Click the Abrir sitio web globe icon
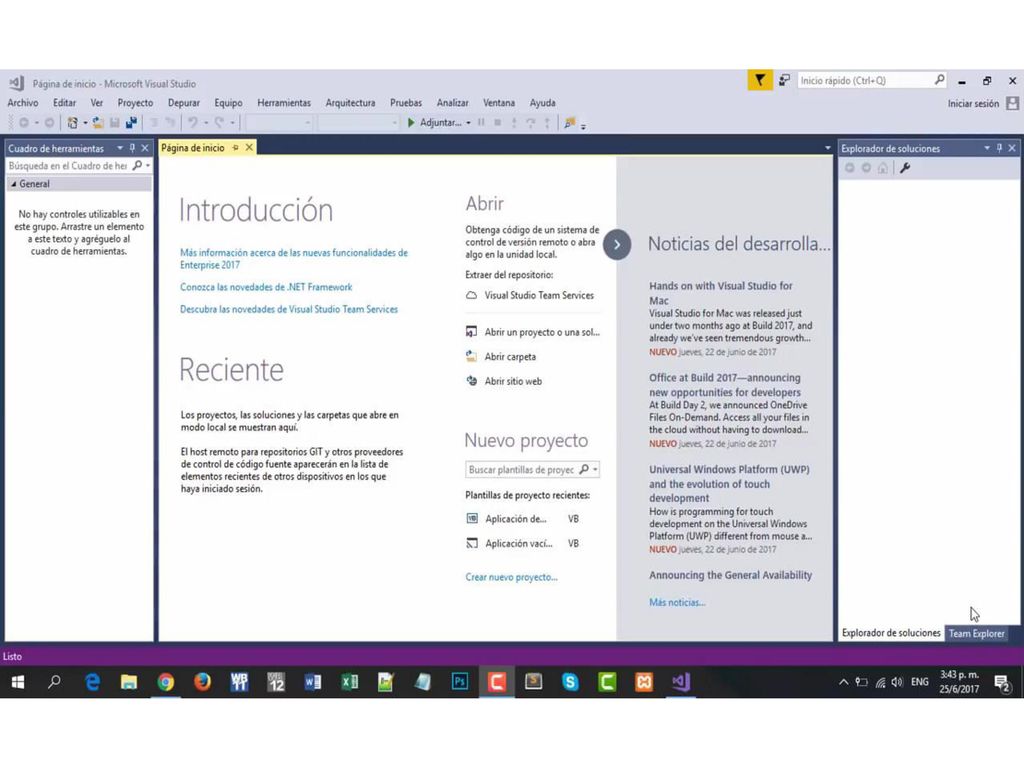Image resolution: width=1024 pixels, height=768 pixels. tap(472, 381)
